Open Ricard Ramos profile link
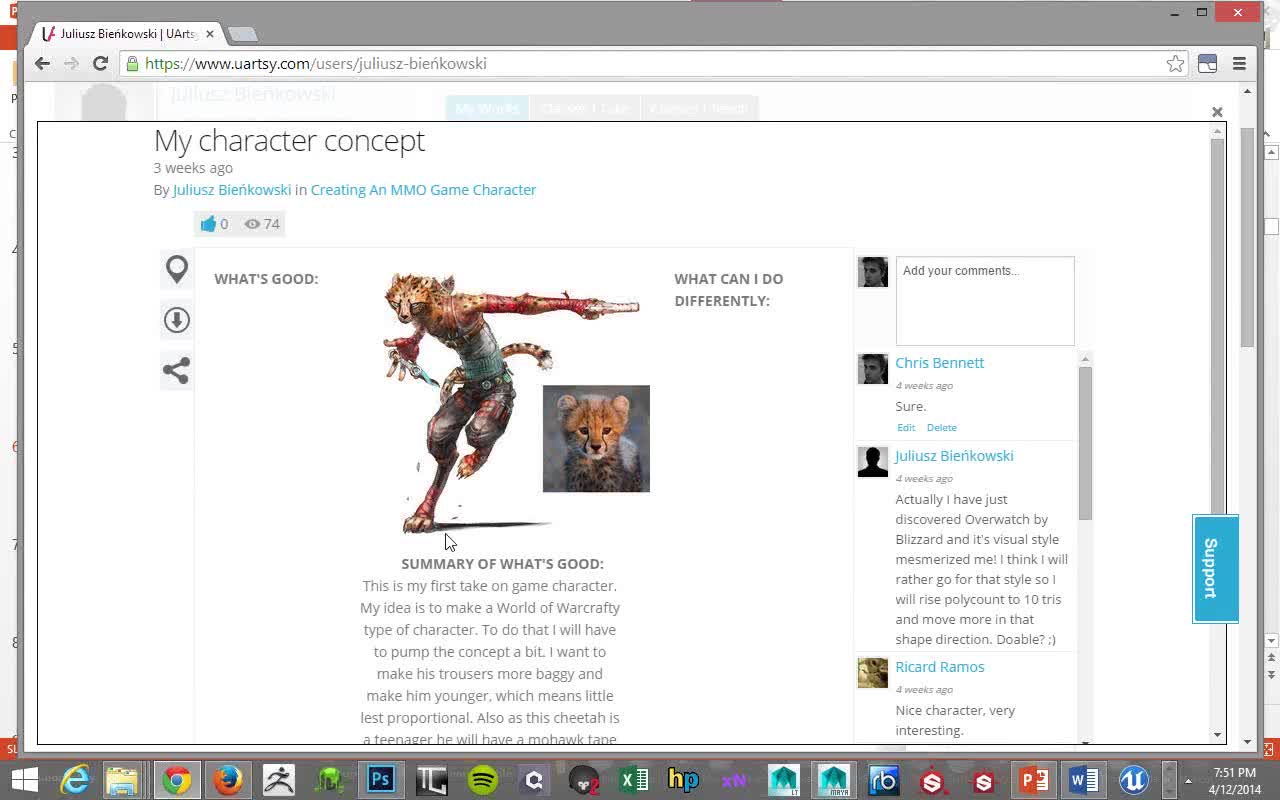 (940, 667)
